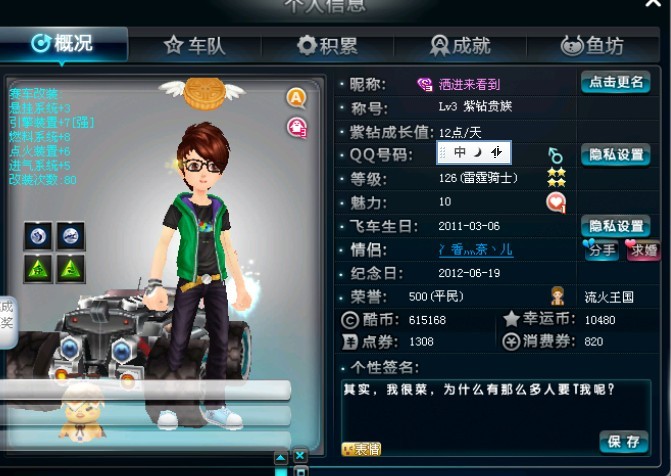
Task: Select the first green triangle item slot
Action: pos(38,269)
